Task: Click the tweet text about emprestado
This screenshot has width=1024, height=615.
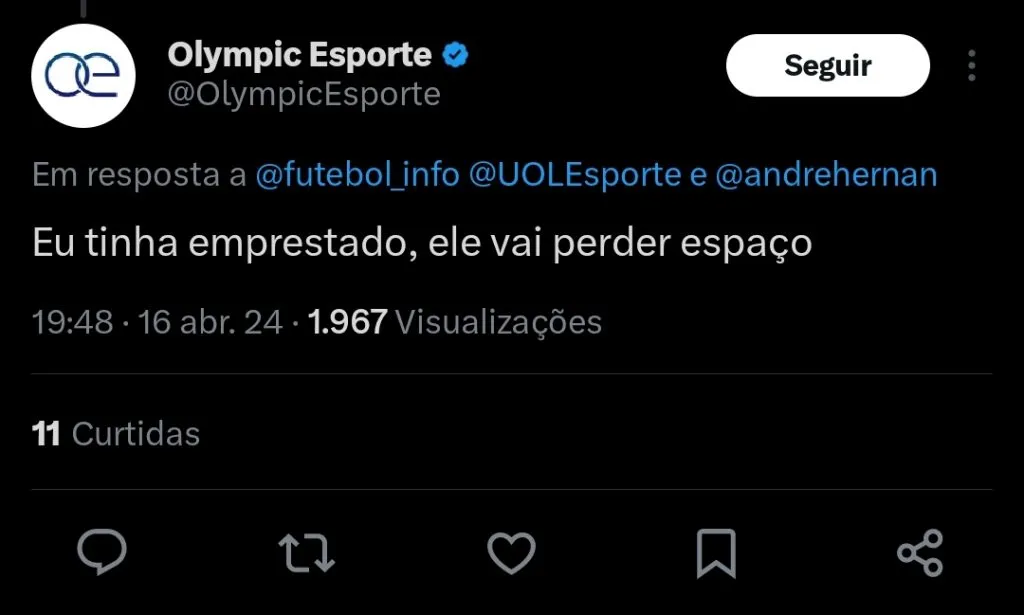Action: point(422,245)
